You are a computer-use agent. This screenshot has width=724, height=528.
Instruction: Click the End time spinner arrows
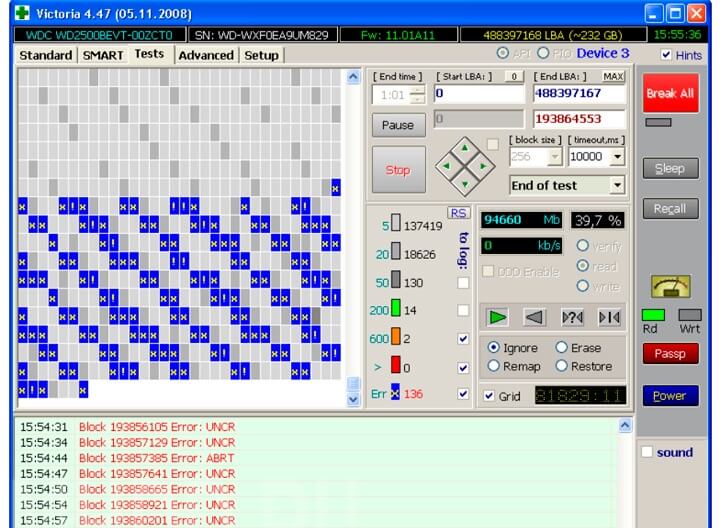(417, 95)
